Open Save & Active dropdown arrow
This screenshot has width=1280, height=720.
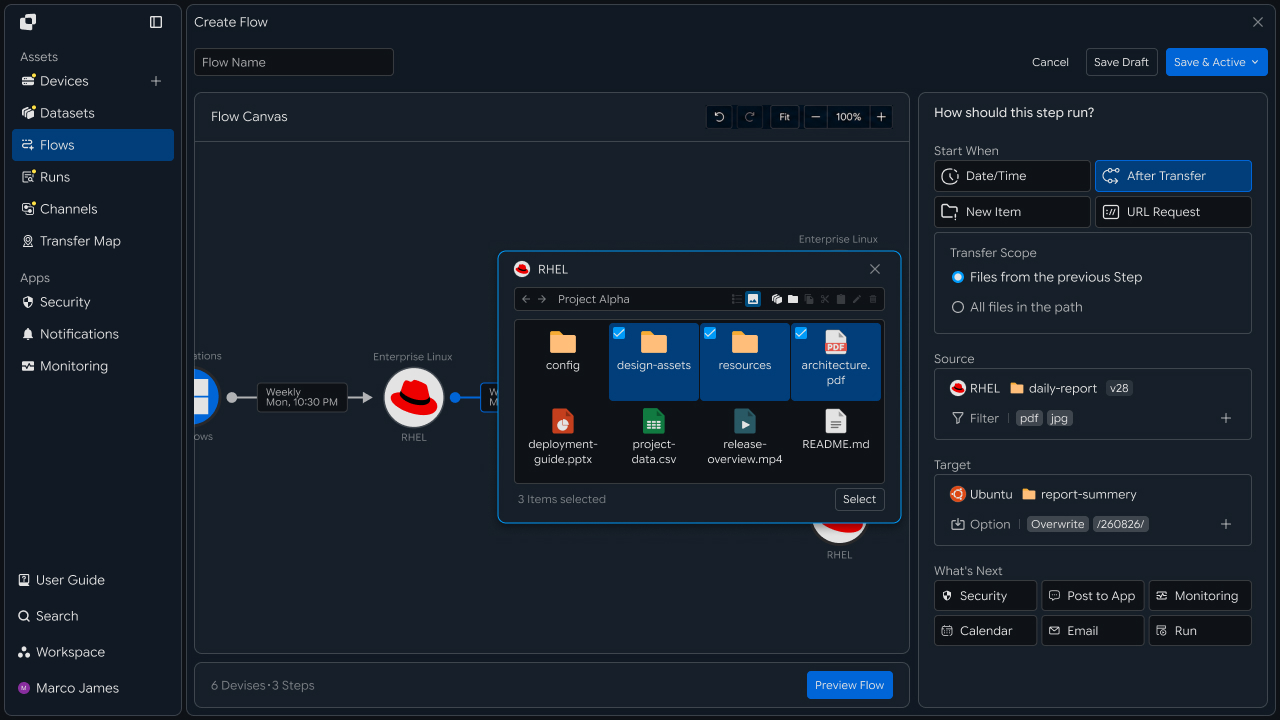pos(1255,62)
